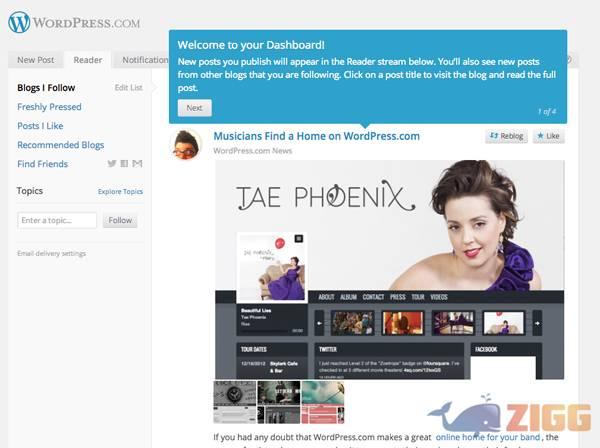Click the 'Welcome to your Dashboard!' heading
This screenshot has height=448, width=600.
pyautogui.click(x=251, y=45)
